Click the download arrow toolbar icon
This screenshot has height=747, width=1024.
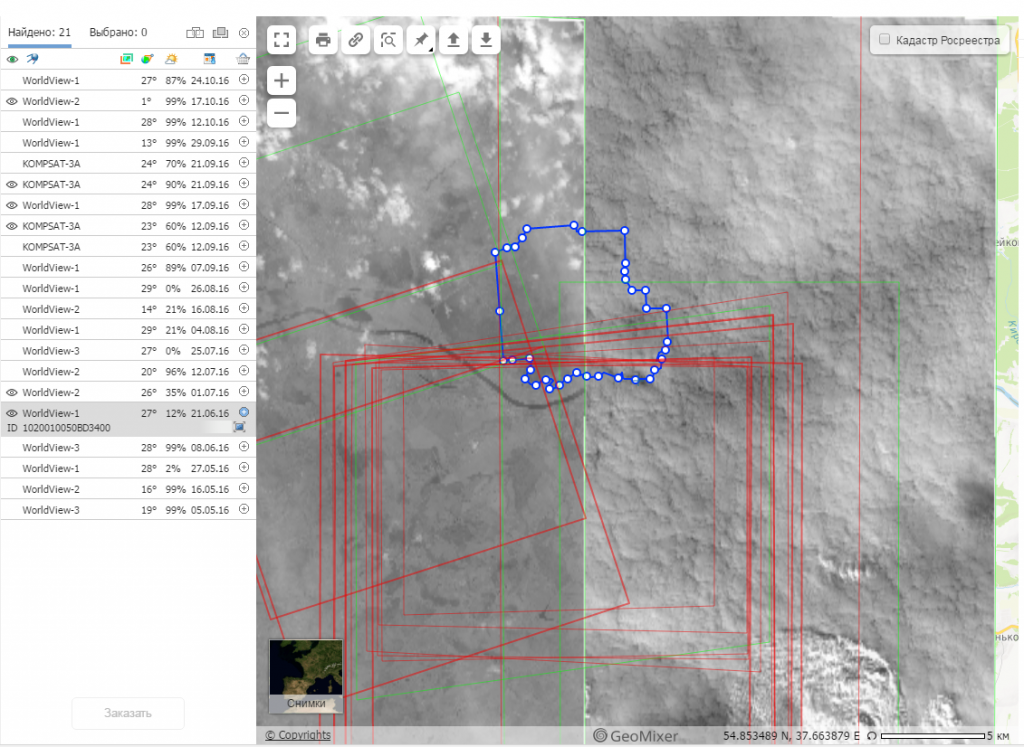485,40
